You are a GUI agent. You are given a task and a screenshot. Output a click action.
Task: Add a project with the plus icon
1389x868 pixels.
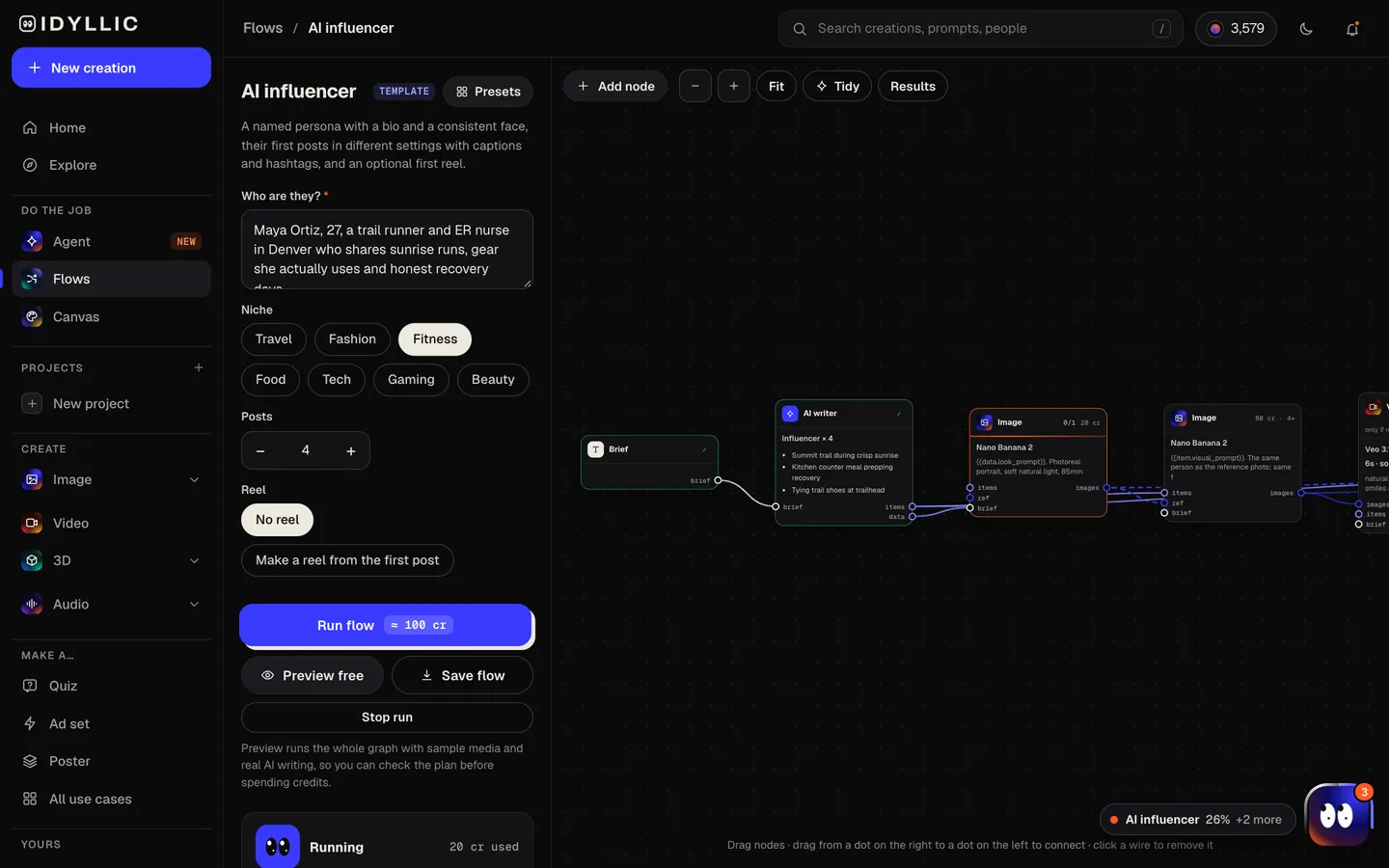coord(199,367)
